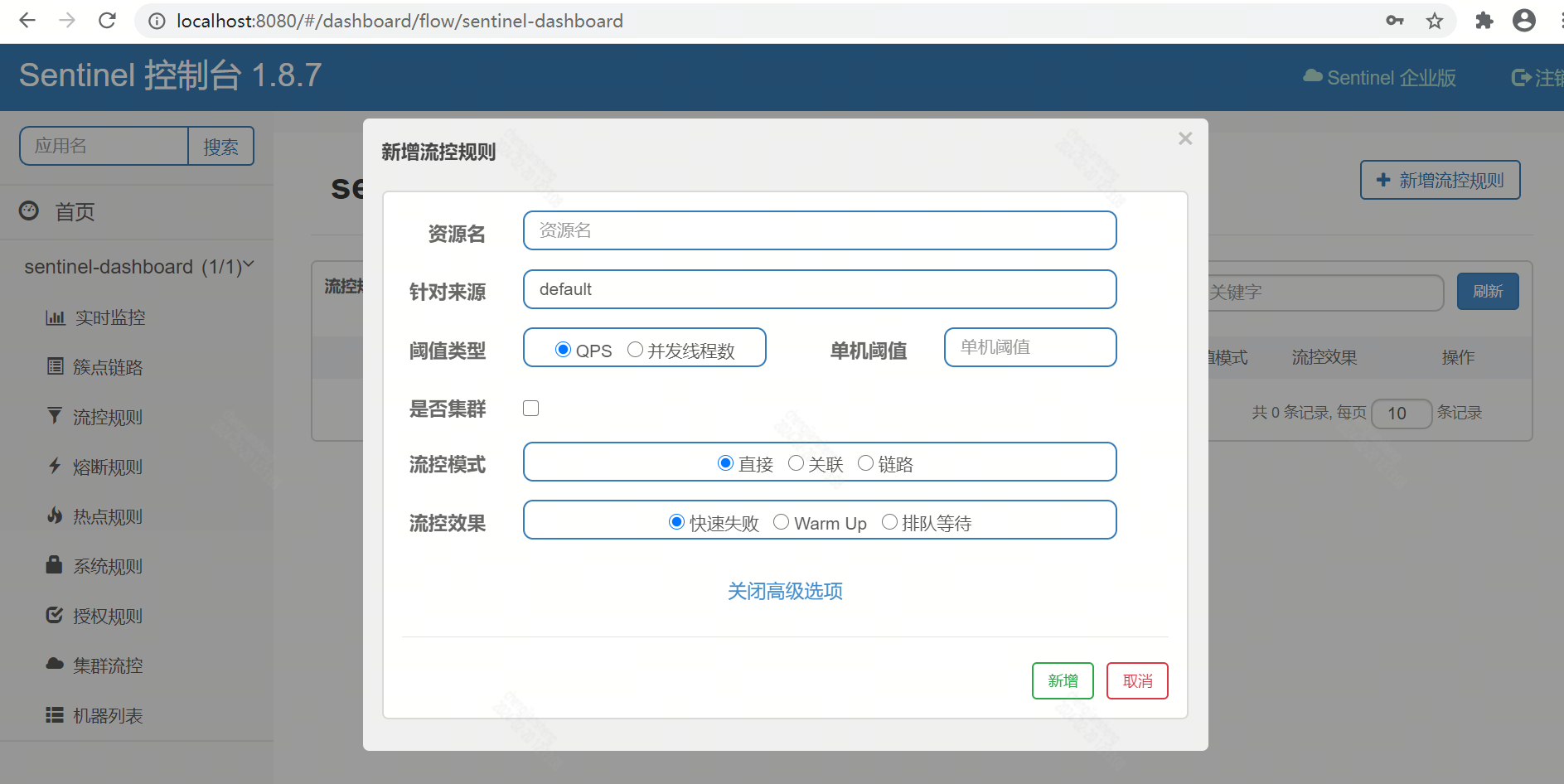Screen dimensions: 1564x784
Task: Click the 授权规则 check-square icon
Action: [x=55, y=615]
